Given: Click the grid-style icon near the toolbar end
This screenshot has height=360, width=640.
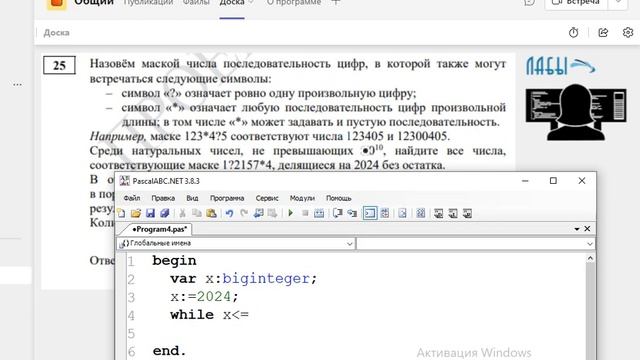Looking at the screenshot, I should click(421, 213).
